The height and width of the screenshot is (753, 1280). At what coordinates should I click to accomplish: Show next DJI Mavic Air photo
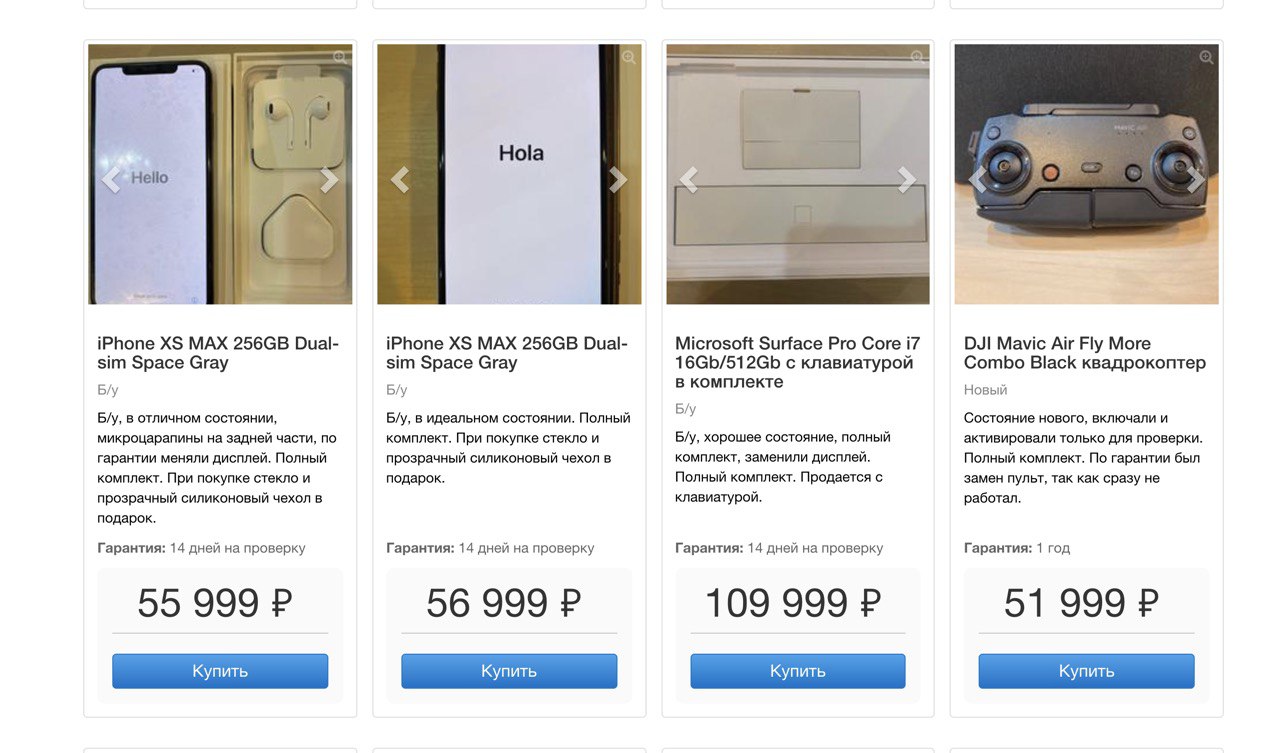(x=1196, y=180)
